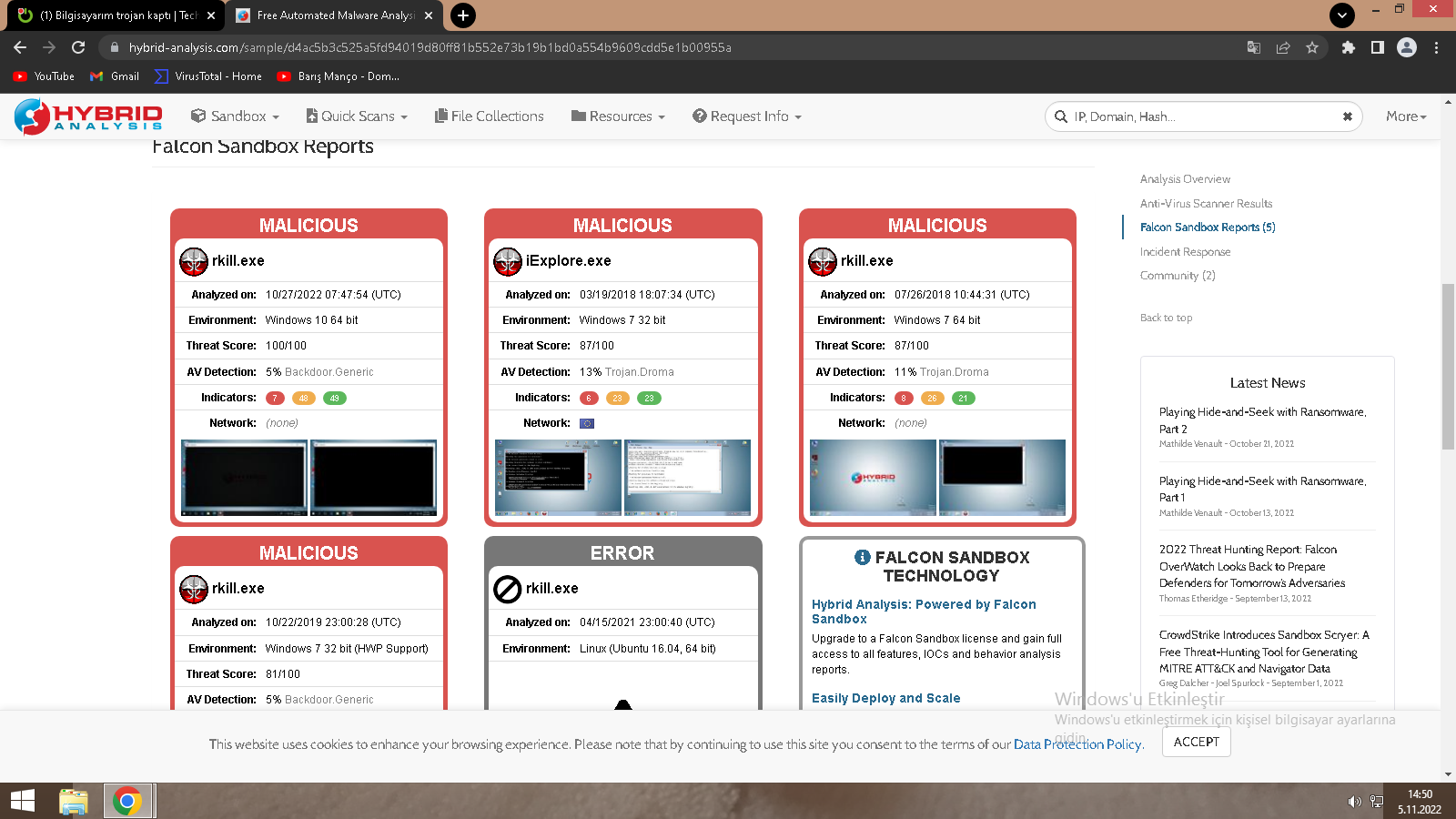Click the red 7 indicator badge

coord(275,399)
